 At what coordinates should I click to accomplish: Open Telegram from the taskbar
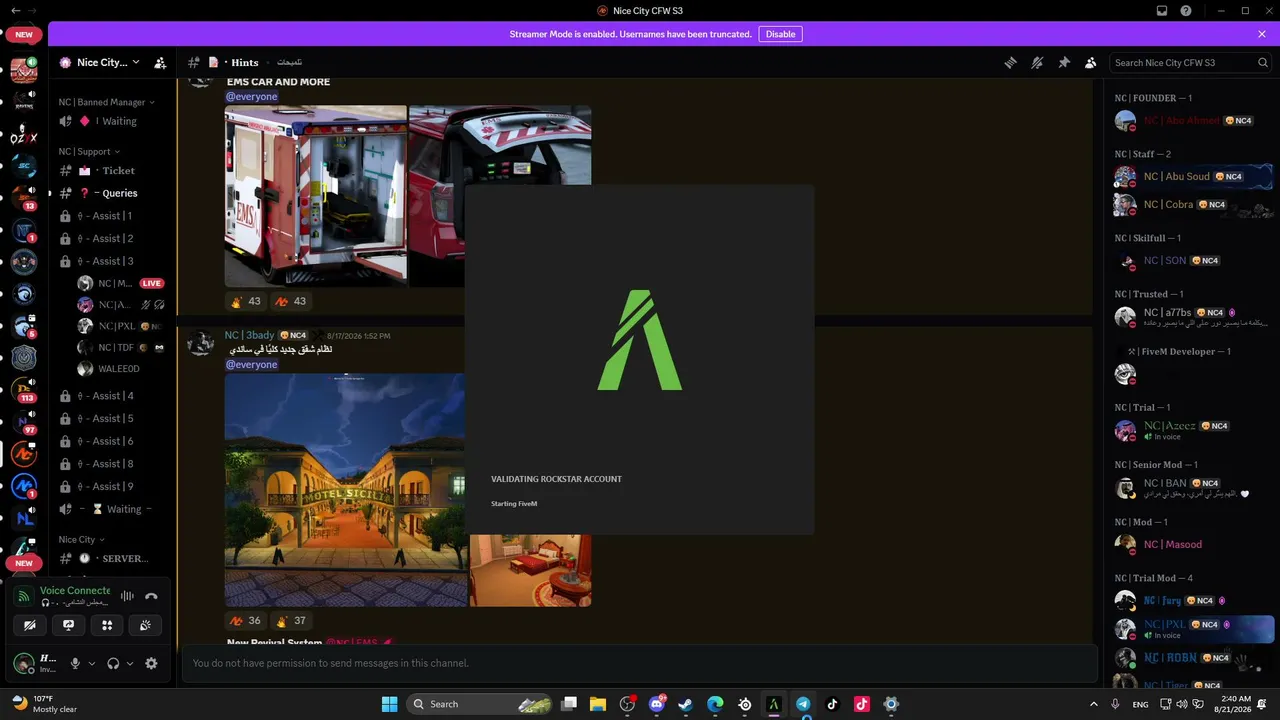(x=803, y=704)
